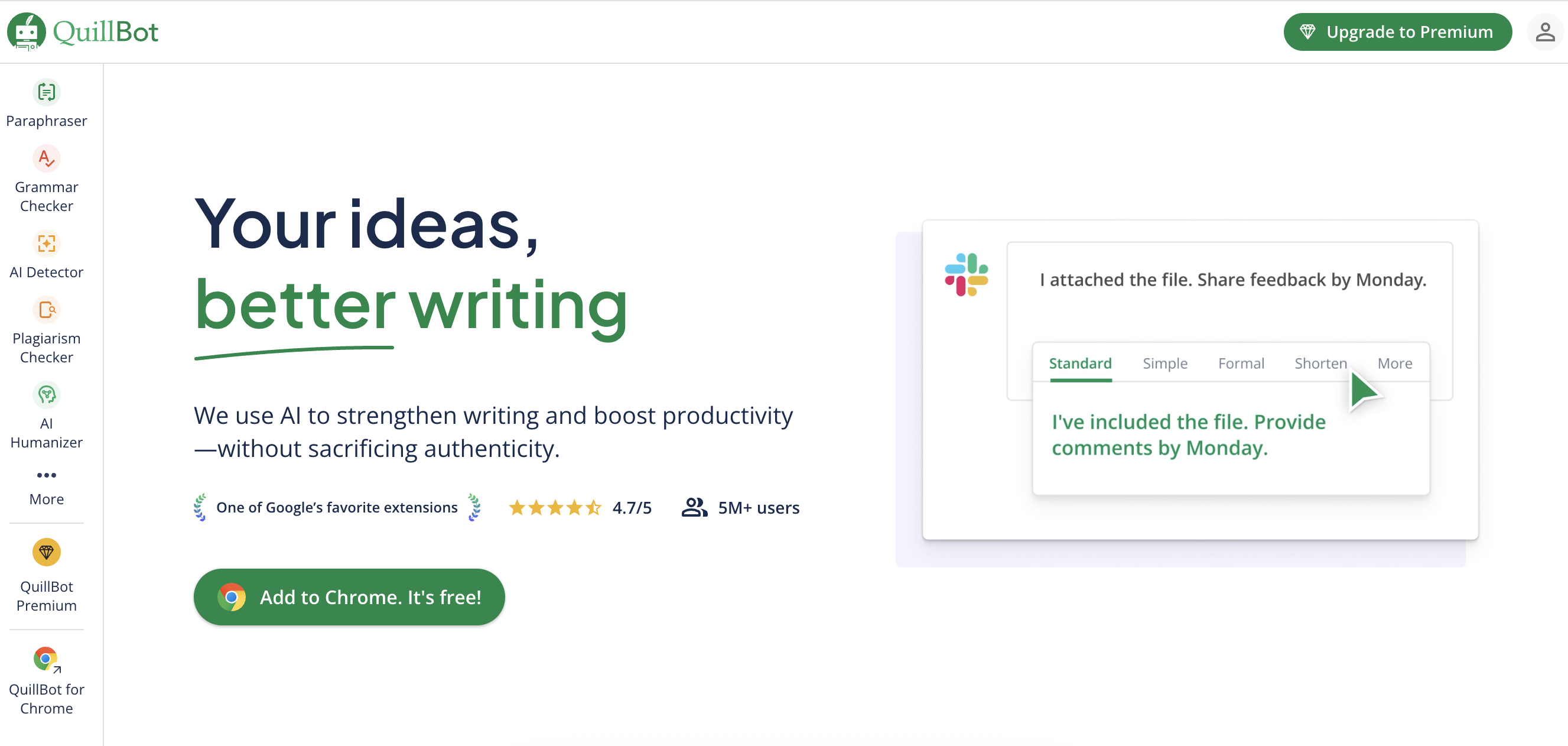The image size is (1568, 746).
Task: Switch to the Standard mode tab
Action: tap(1080, 364)
